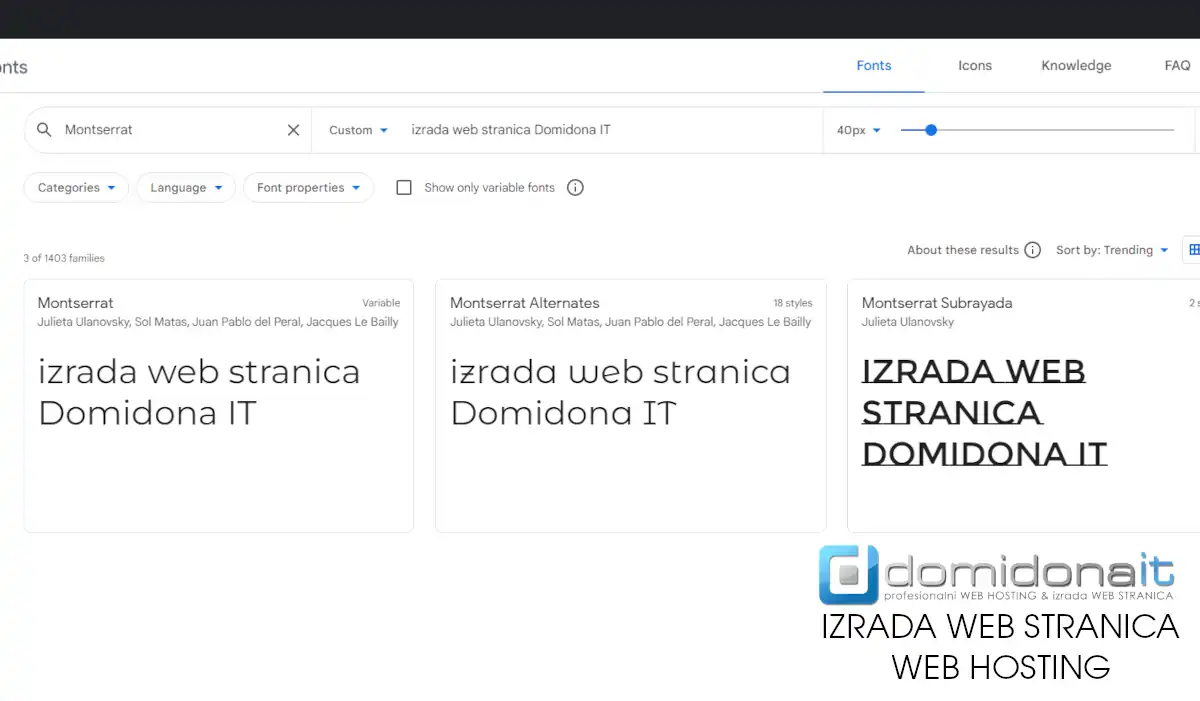
Task: Click the search magnifier icon
Action: 44,130
